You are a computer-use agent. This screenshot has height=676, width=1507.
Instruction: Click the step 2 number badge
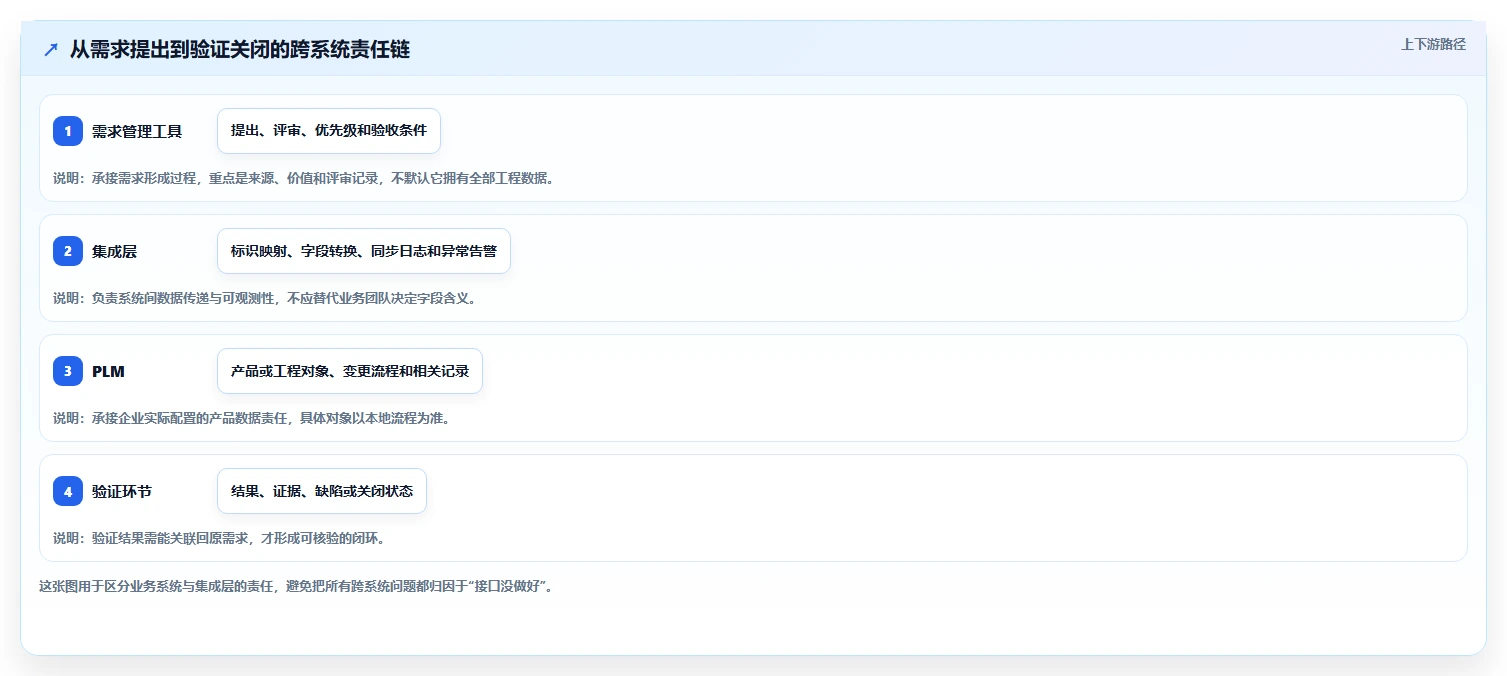(68, 251)
